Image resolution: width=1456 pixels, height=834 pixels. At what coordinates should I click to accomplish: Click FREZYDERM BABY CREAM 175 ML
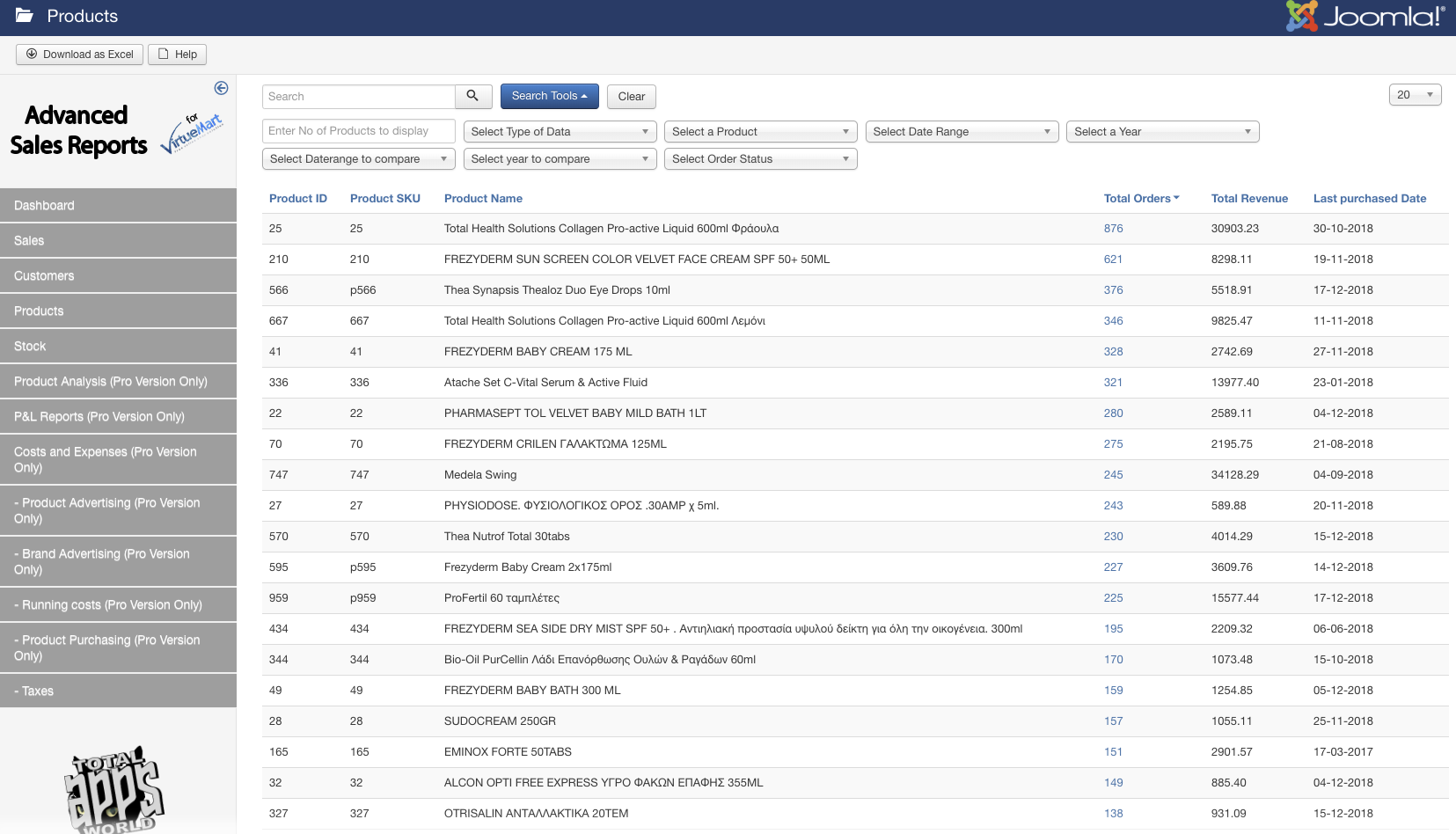[x=538, y=352]
